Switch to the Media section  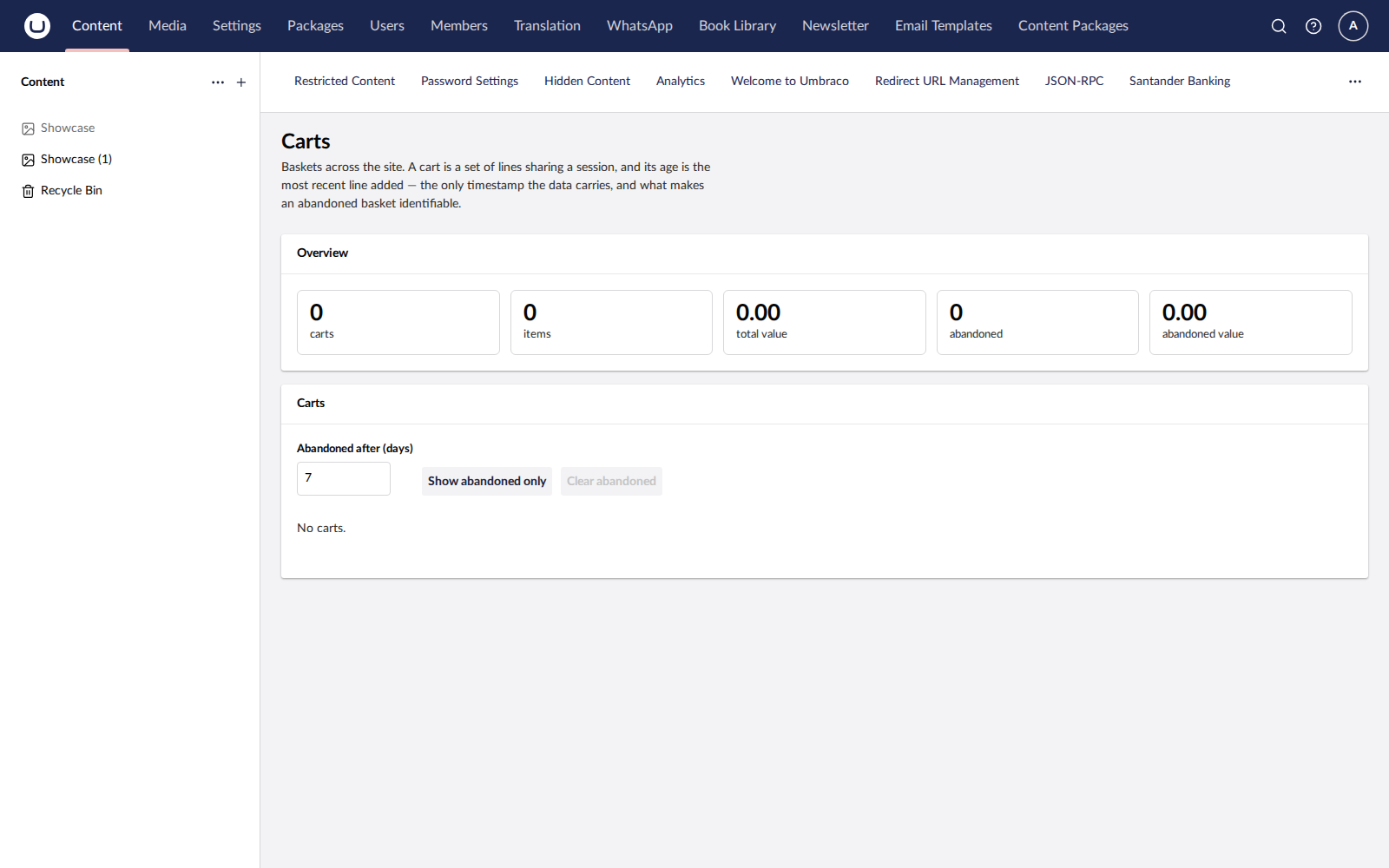coord(168,26)
